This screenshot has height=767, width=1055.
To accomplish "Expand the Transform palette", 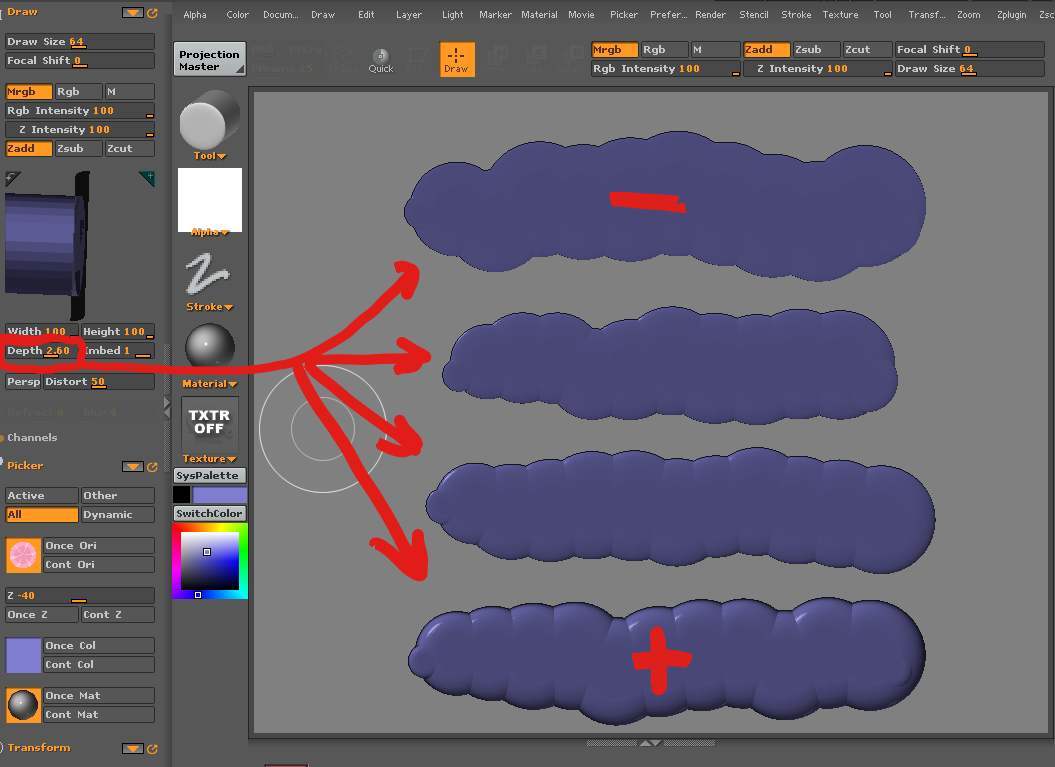I will pos(39,747).
